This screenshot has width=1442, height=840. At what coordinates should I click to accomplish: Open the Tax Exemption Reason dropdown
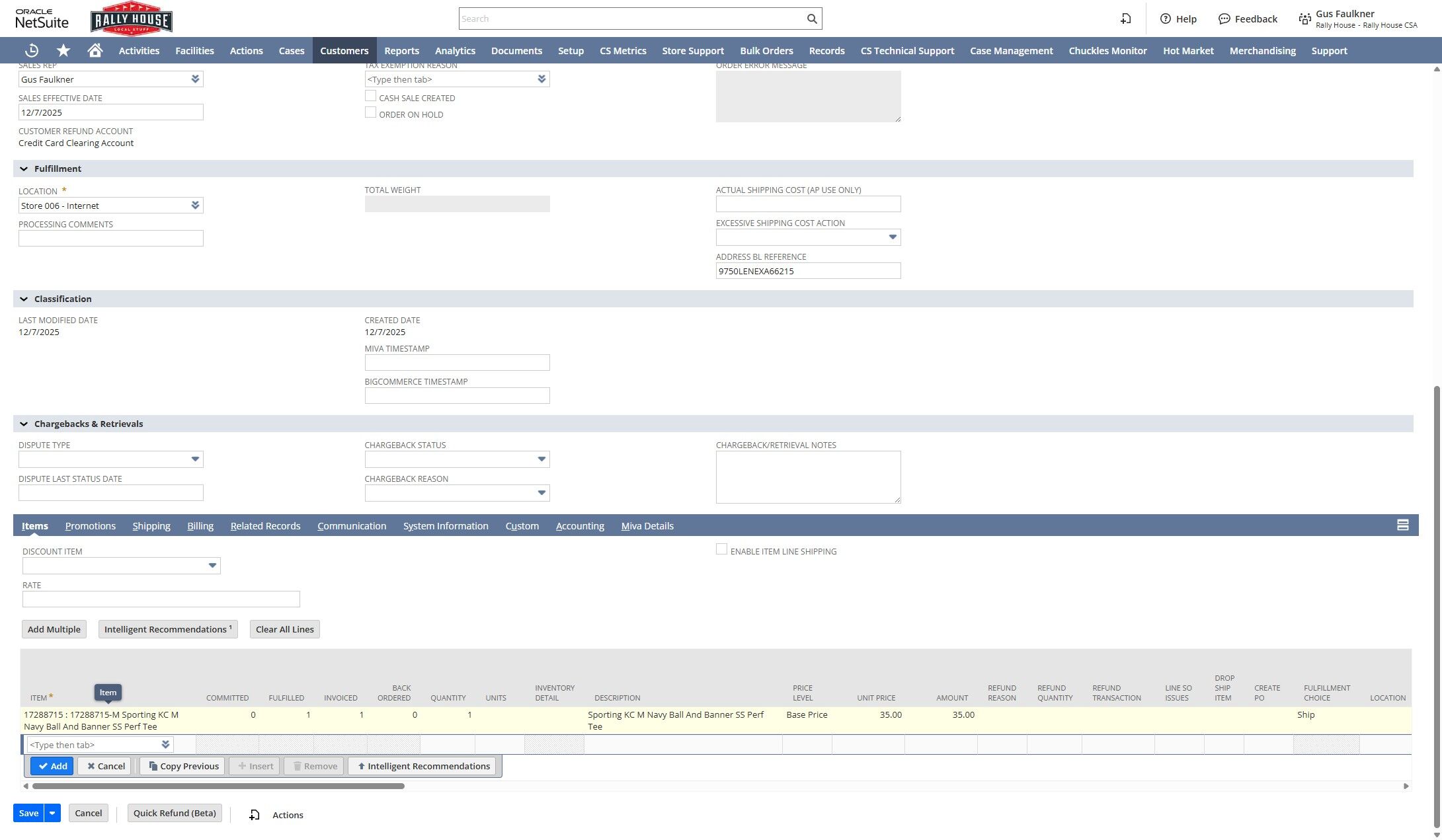tap(541, 79)
